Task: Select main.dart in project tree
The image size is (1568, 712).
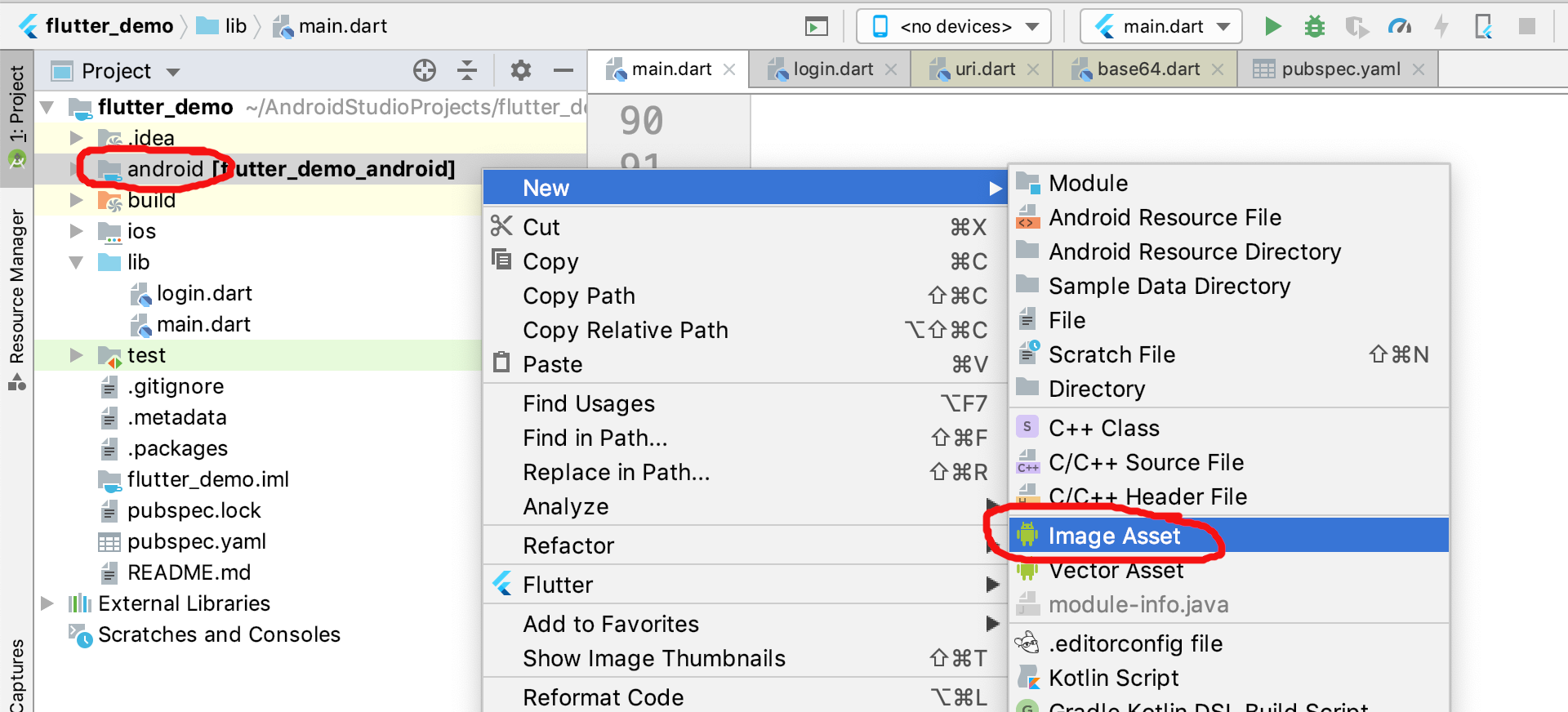Action: [203, 324]
